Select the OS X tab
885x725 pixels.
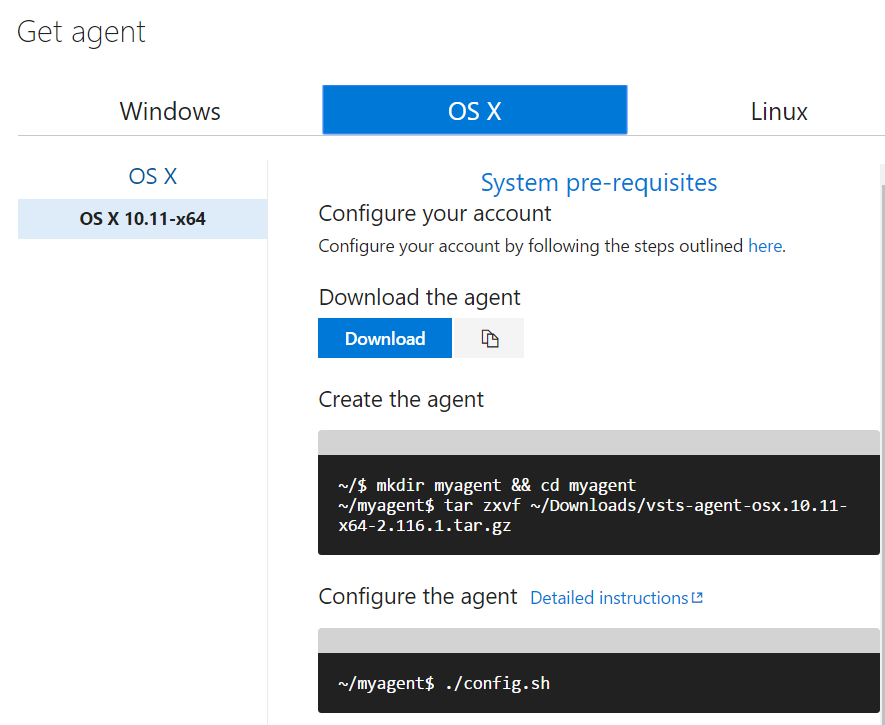point(475,110)
